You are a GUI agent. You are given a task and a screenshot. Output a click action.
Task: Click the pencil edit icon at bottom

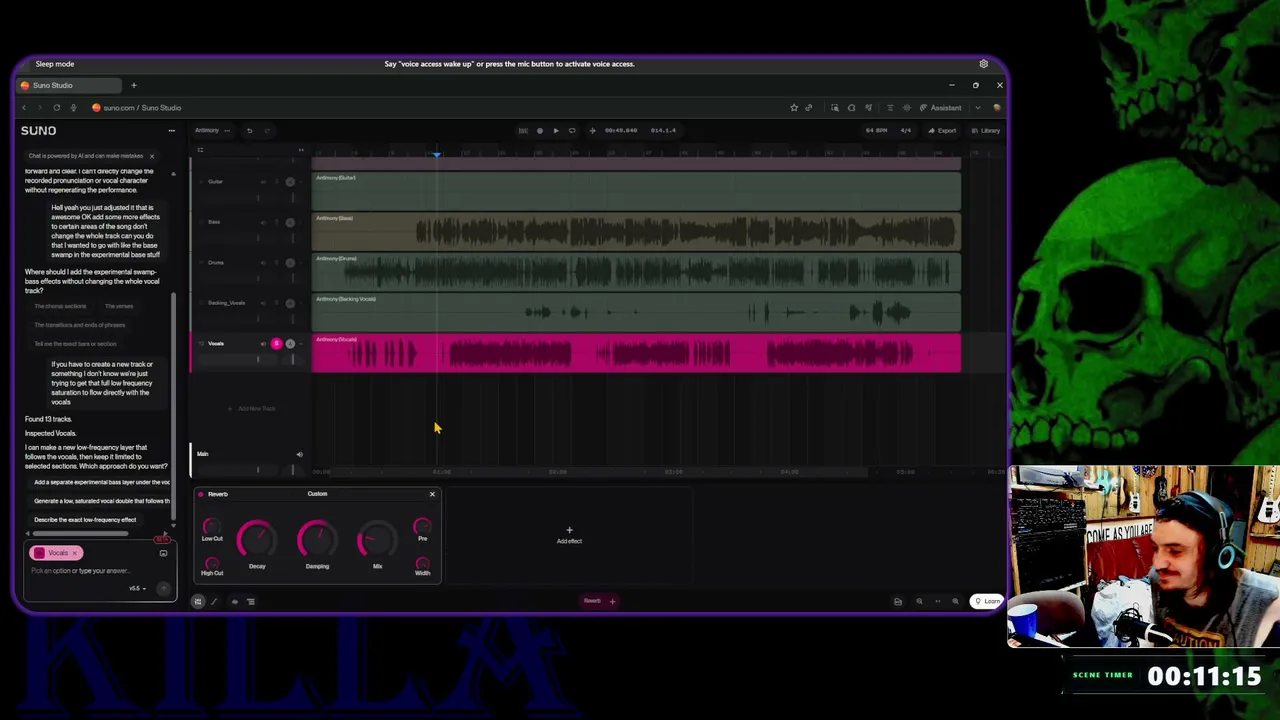tap(214, 602)
